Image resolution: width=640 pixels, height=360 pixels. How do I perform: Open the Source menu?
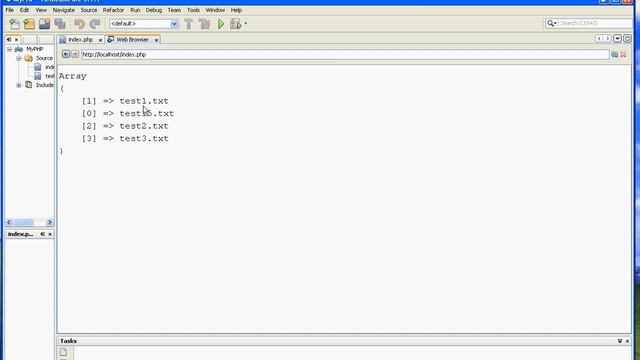coord(89,10)
